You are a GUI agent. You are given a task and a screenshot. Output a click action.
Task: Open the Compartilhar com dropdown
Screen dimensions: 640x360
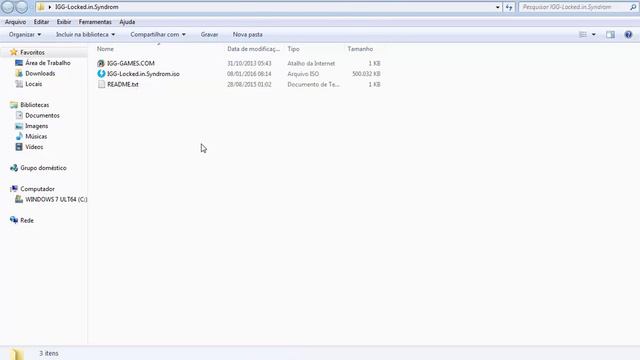(x=158, y=35)
